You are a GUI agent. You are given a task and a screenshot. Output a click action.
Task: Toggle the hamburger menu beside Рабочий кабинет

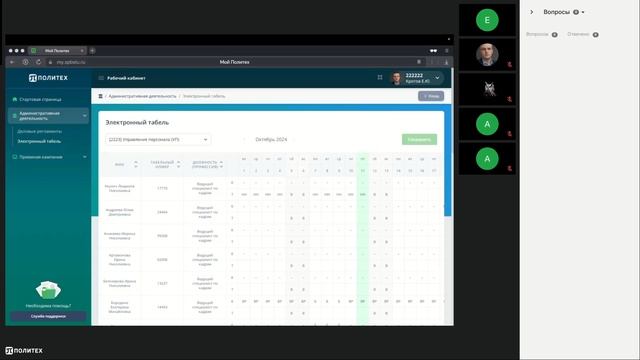point(101,78)
